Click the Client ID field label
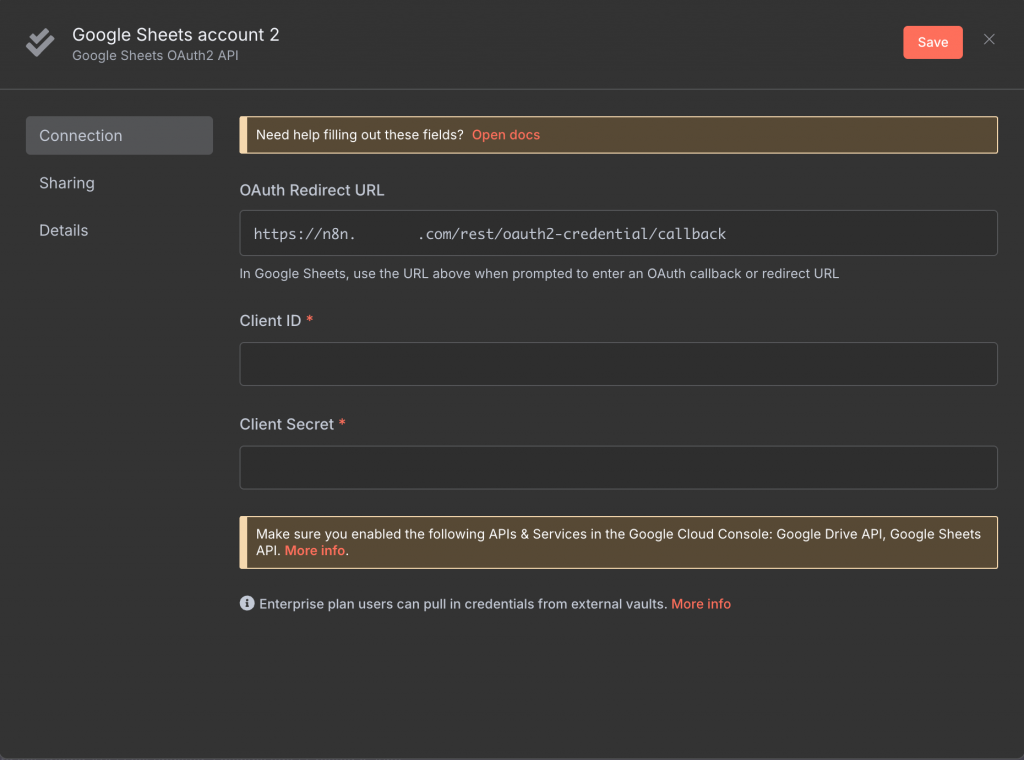 (x=270, y=321)
